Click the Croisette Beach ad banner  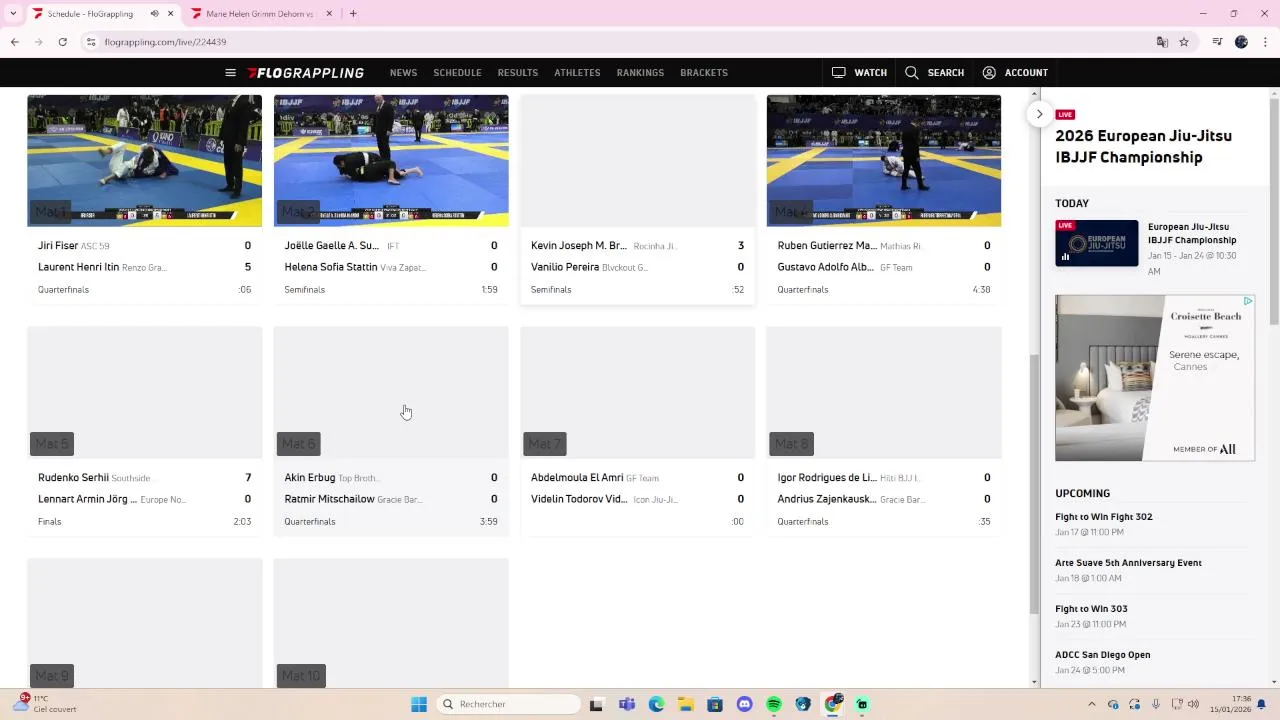(x=1154, y=378)
